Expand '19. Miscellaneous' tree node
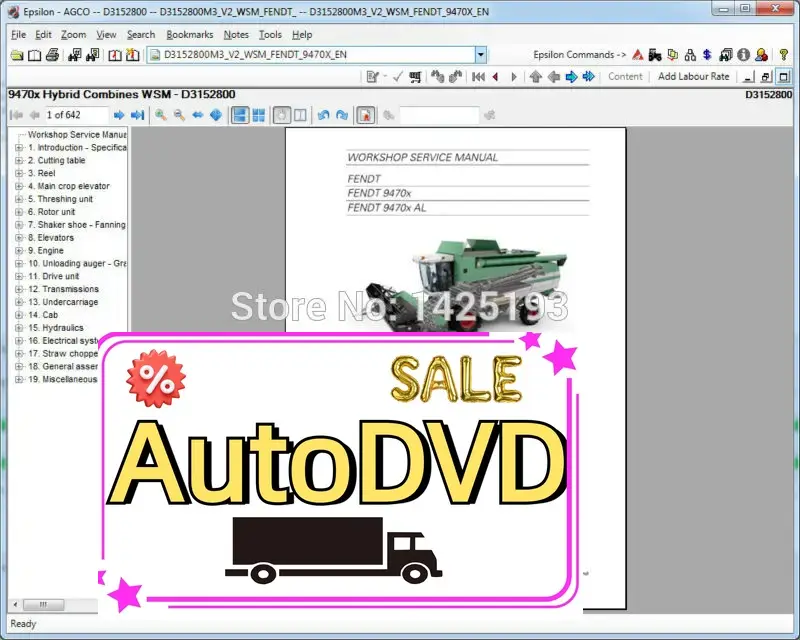The width and height of the screenshot is (800, 640). point(19,379)
